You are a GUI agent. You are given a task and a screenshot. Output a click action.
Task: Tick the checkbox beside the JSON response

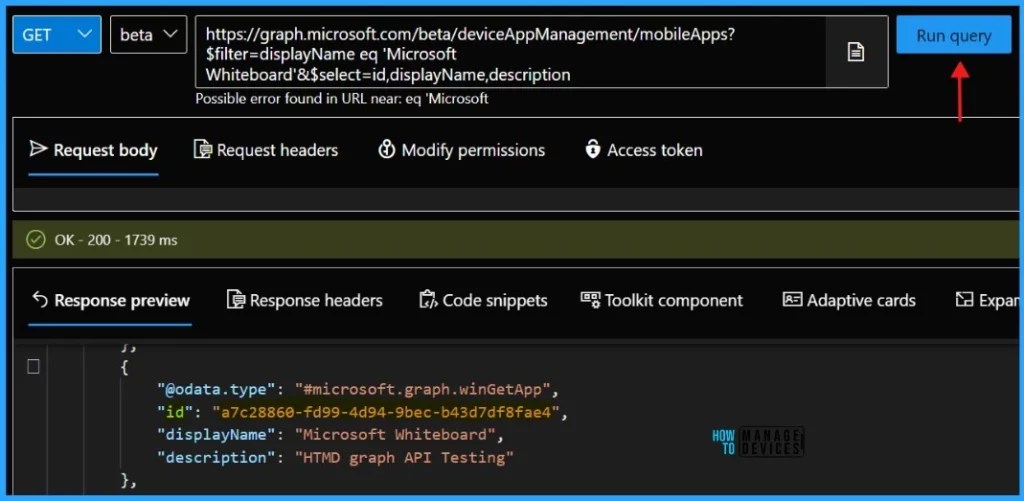click(x=33, y=367)
